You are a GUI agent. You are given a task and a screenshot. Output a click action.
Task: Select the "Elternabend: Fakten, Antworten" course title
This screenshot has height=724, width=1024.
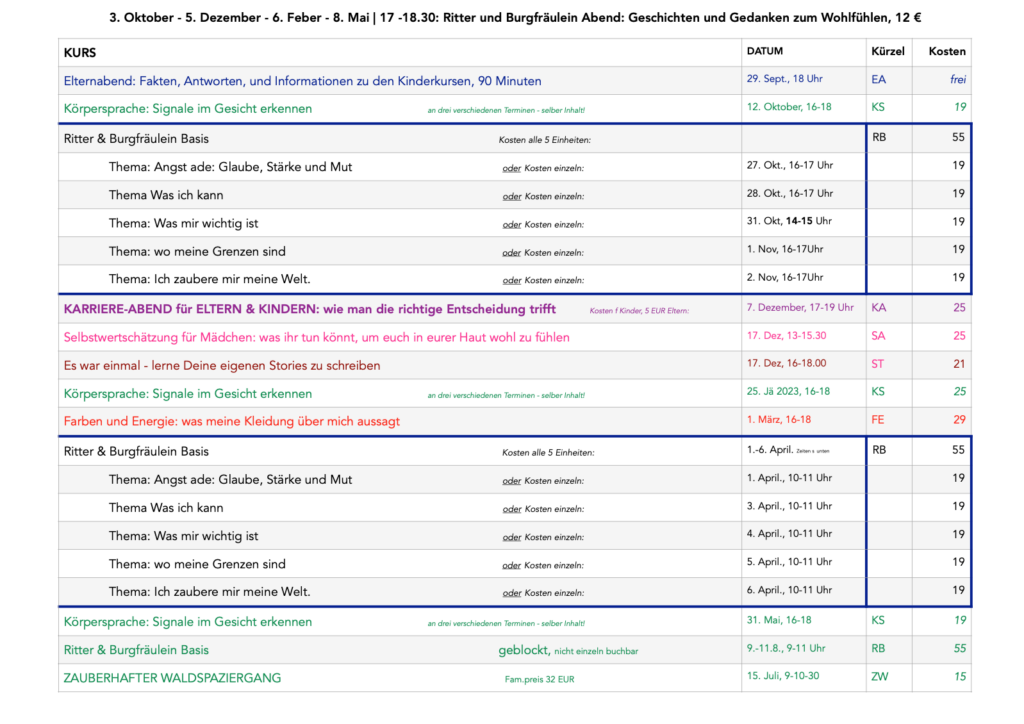click(x=302, y=81)
